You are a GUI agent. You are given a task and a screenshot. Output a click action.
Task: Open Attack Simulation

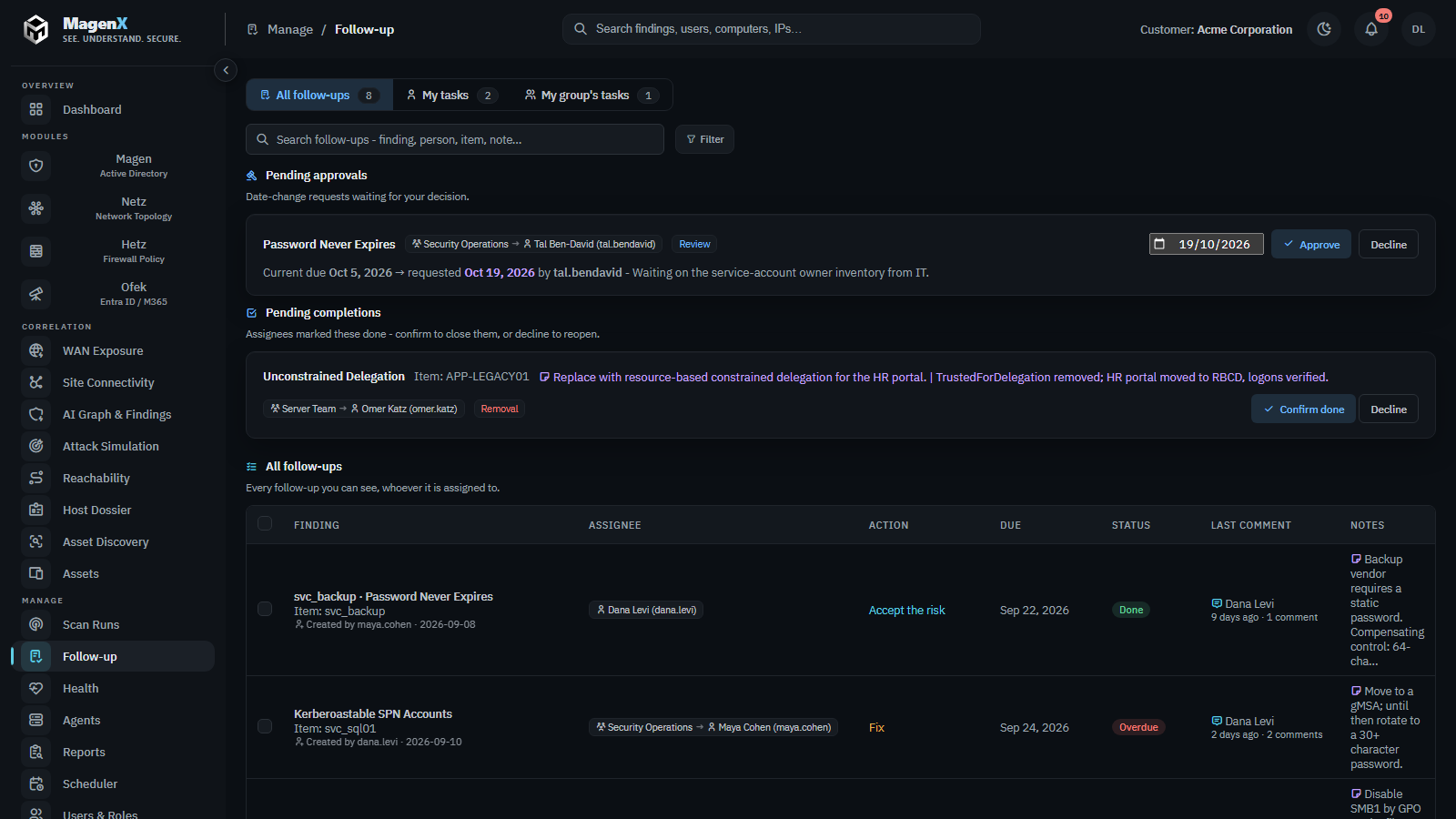click(x=113, y=446)
